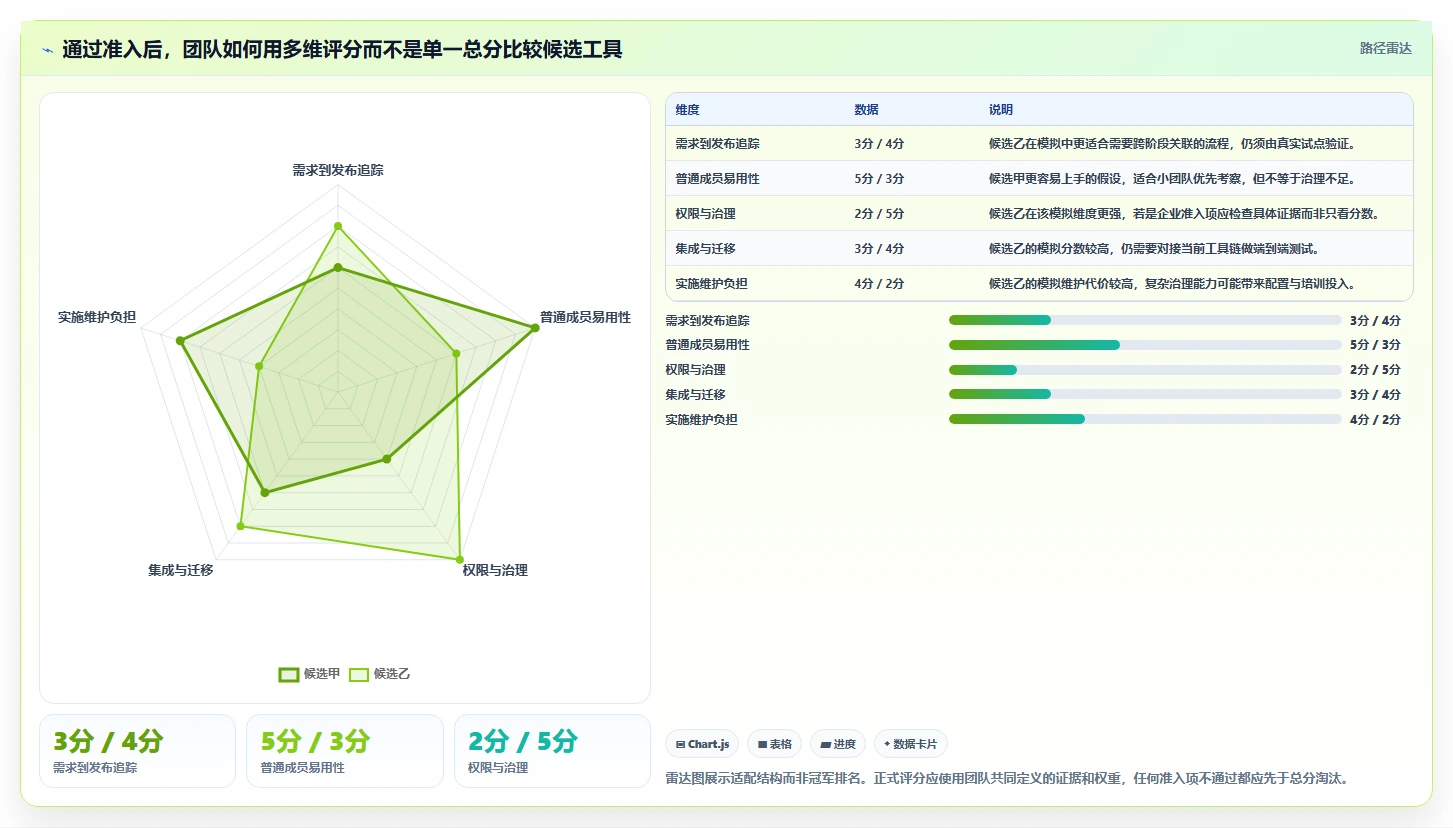Viewport: 1453px width, 828px height.
Task: Click 候选乙 data point on 需求到发布追踪 axis
Action: (x=338, y=226)
